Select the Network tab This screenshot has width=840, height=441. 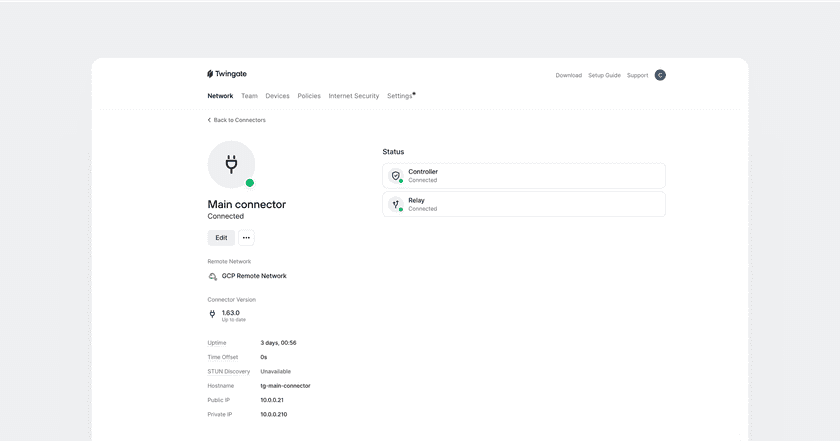click(x=220, y=96)
